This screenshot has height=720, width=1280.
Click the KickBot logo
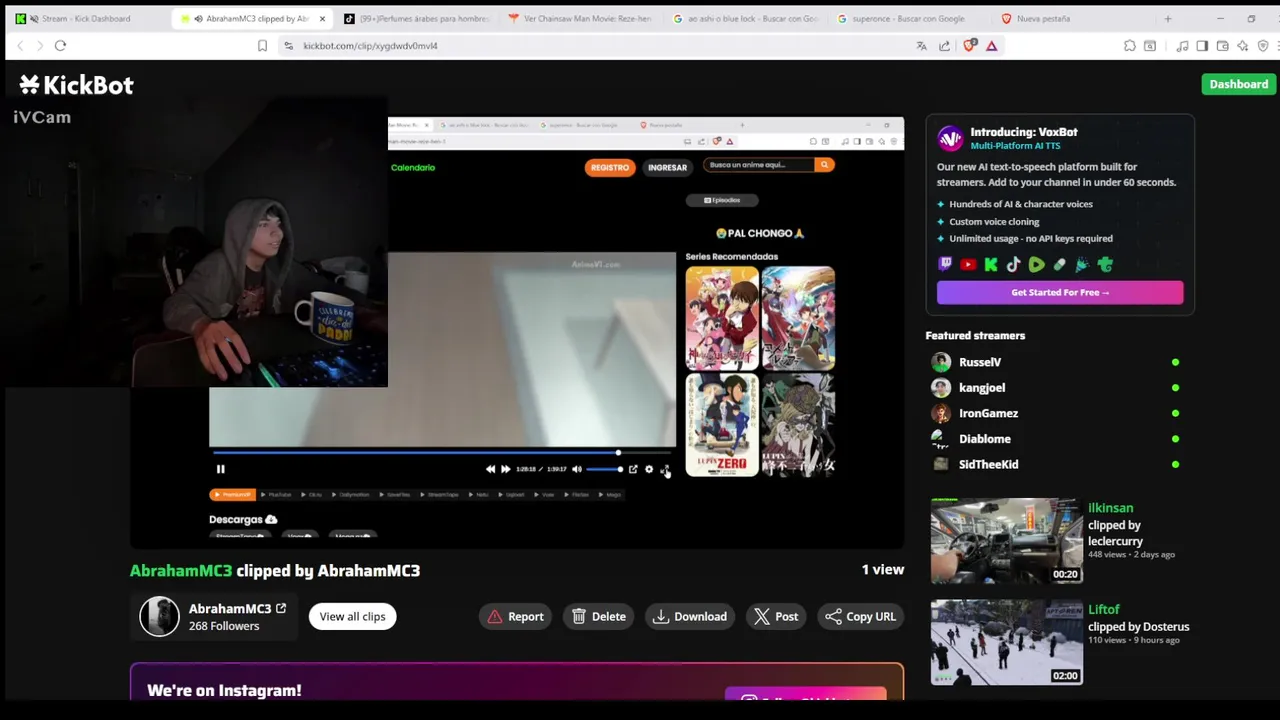(76, 85)
